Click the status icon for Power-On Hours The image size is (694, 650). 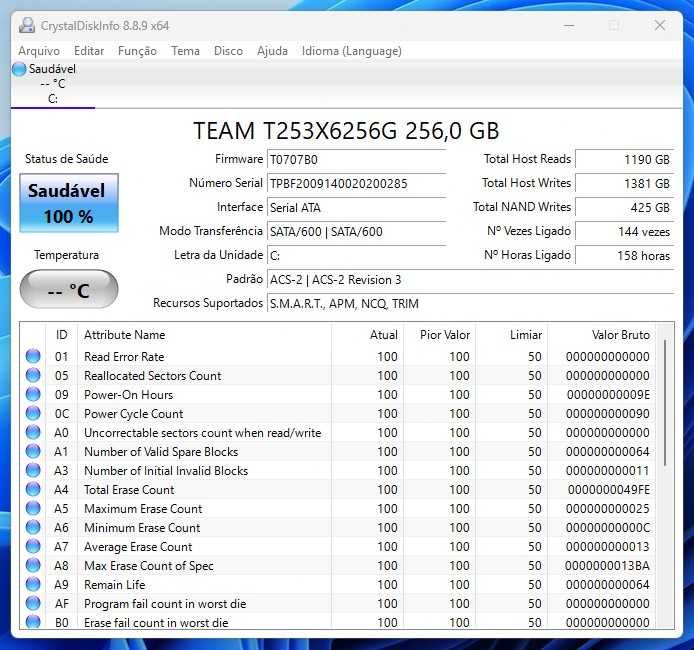click(x=33, y=394)
